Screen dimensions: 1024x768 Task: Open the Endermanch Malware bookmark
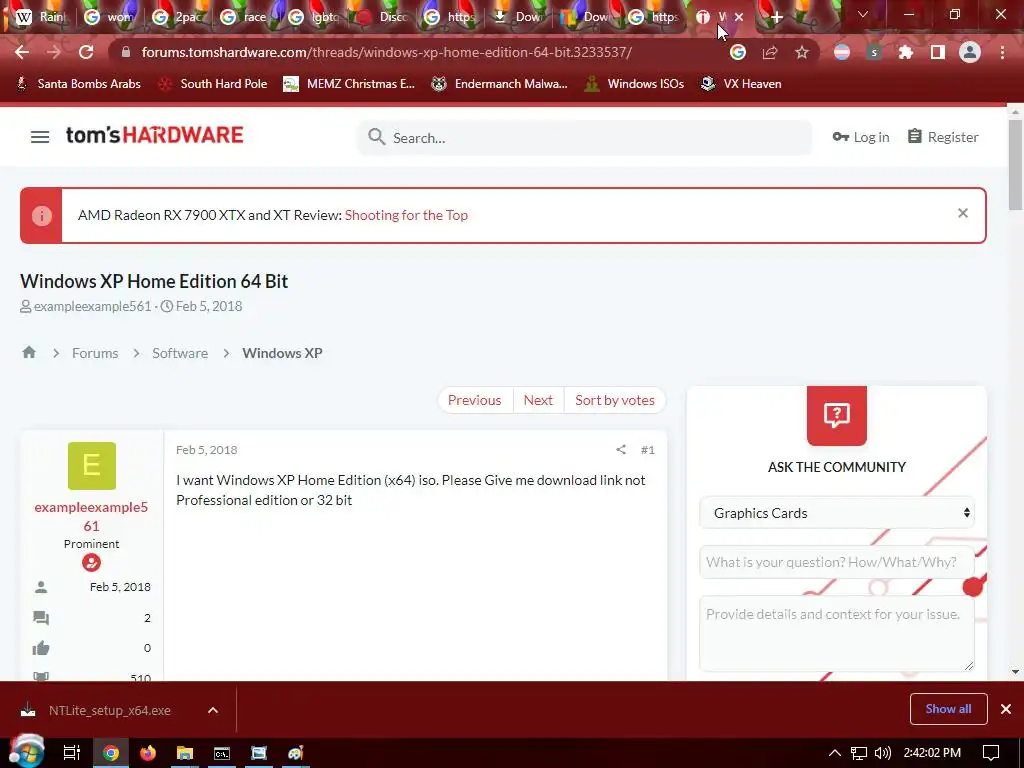click(500, 84)
